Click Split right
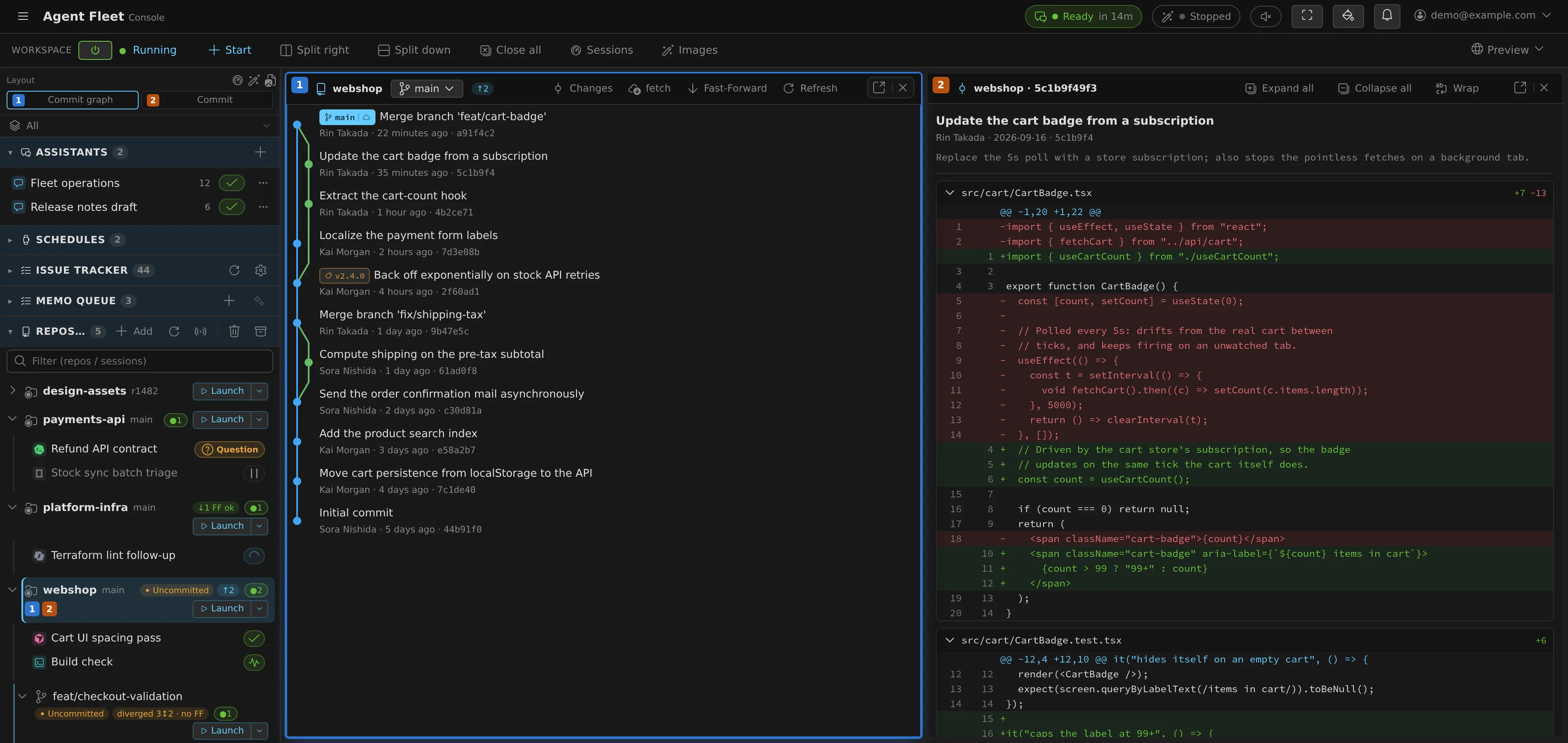This screenshot has width=1568, height=743. click(x=315, y=50)
